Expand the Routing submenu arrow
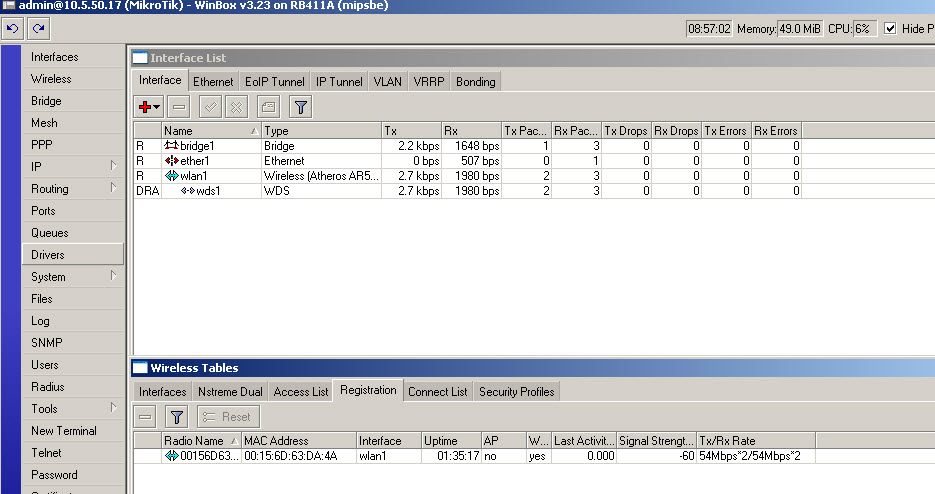Viewport: 935px width, 494px height. tap(113, 188)
